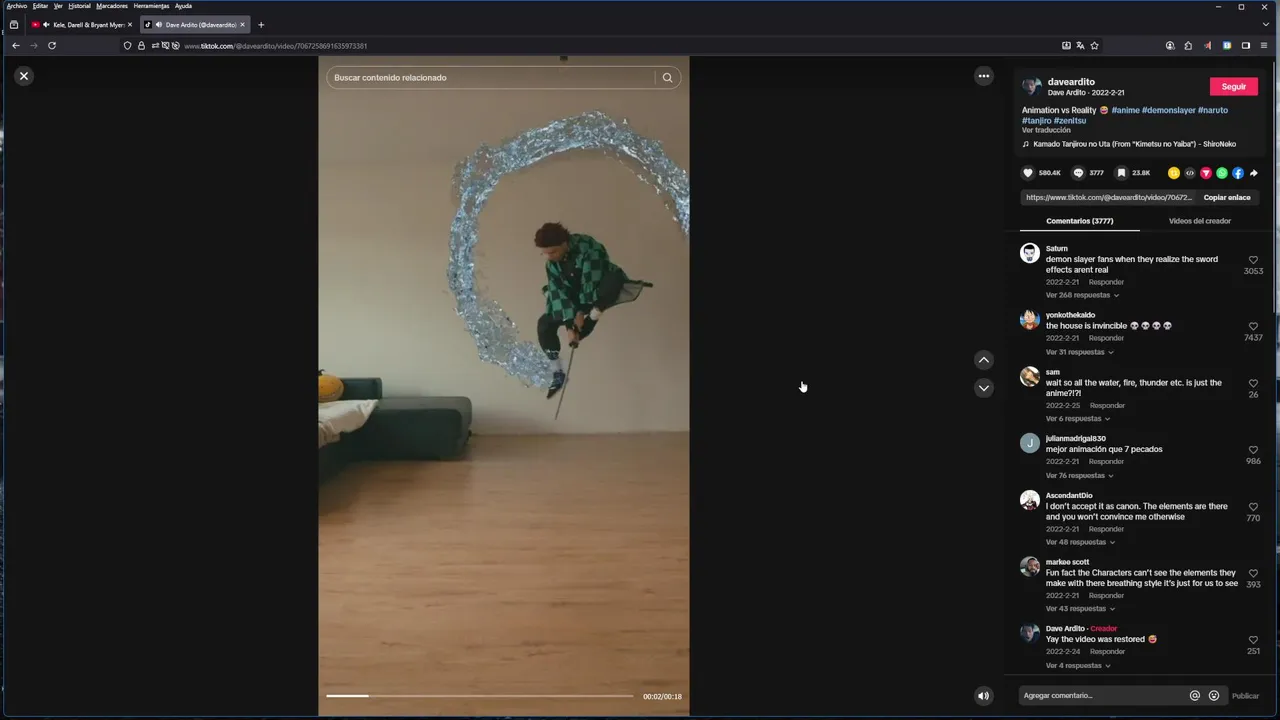Like AscendantDio's comment
Screen dimensions: 1280x720
[1253, 507]
